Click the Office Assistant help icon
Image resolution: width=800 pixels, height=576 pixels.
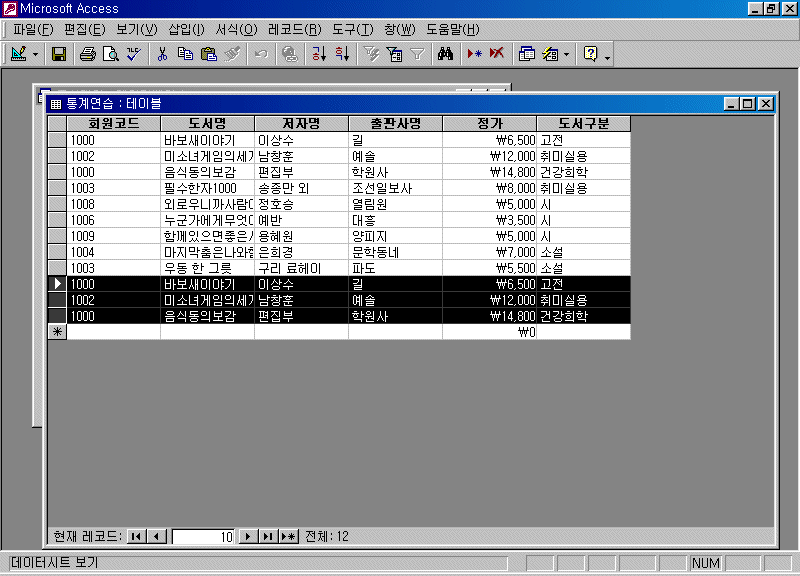pyautogui.click(x=590, y=54)
